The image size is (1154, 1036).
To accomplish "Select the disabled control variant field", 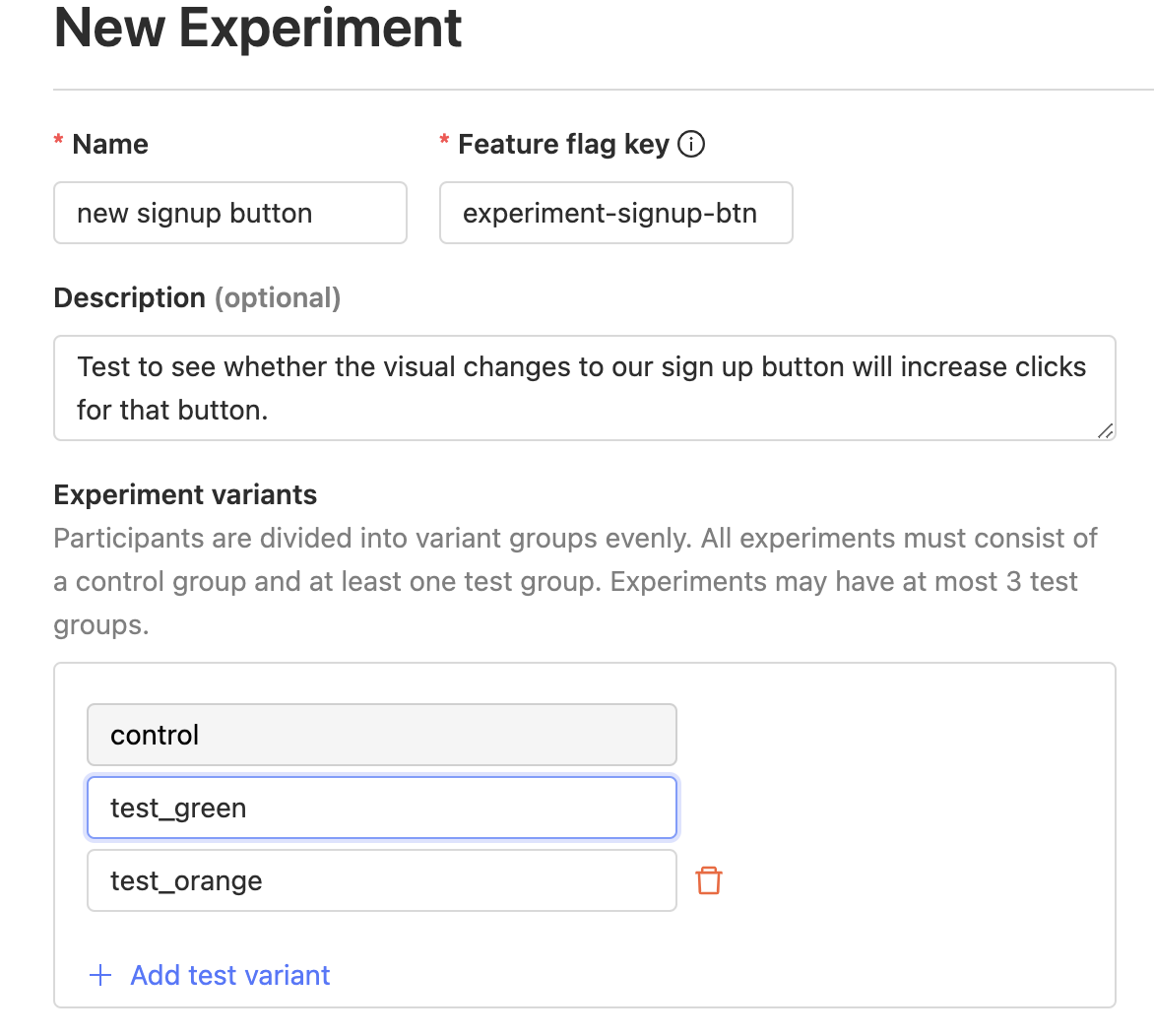I will pyautogui.click(x=381, y=735).
